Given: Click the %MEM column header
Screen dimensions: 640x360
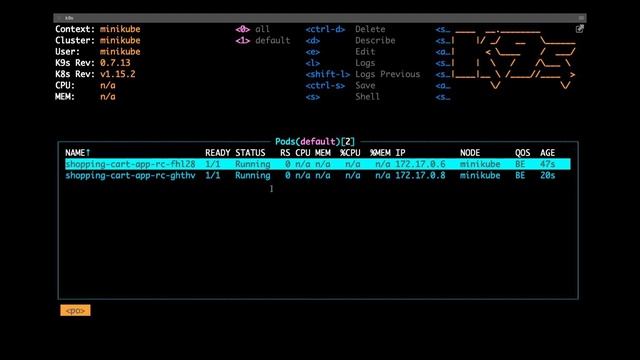Looking at the screenshot, I should point(380,153).
